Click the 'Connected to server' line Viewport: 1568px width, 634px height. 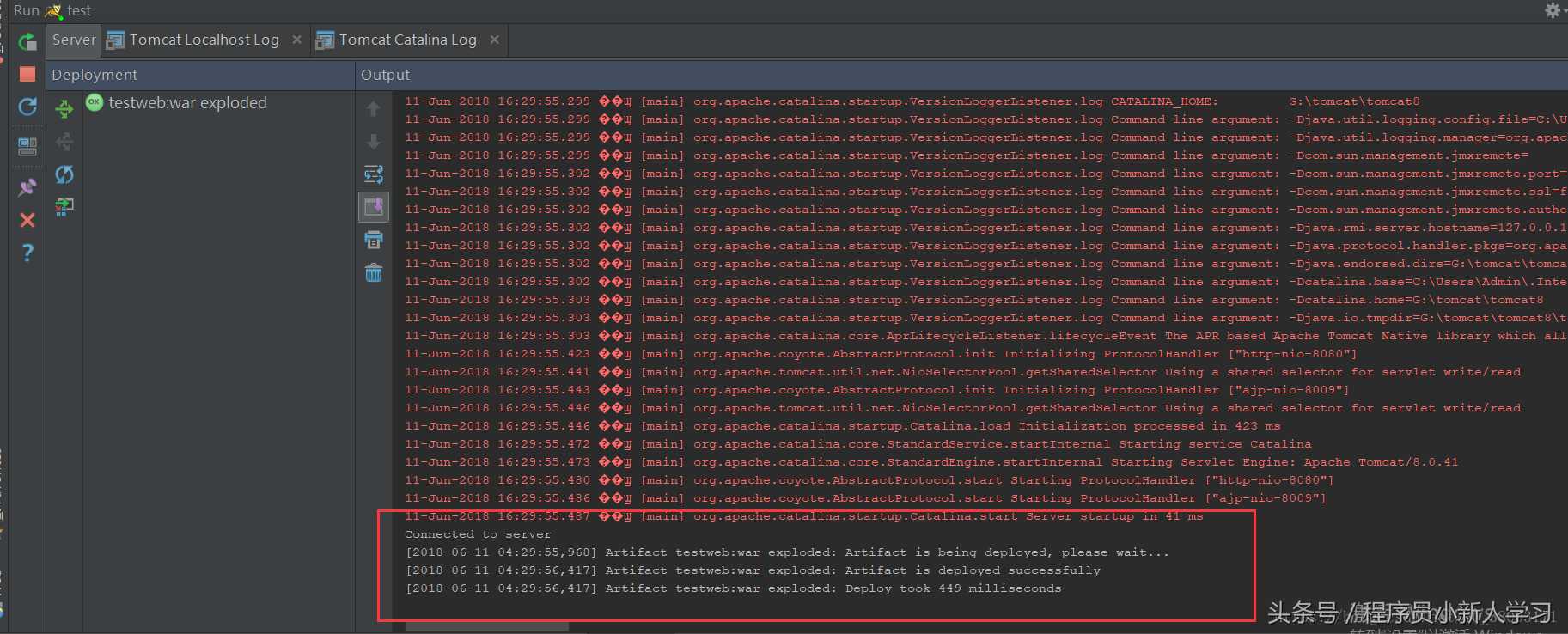pos(478,534)
